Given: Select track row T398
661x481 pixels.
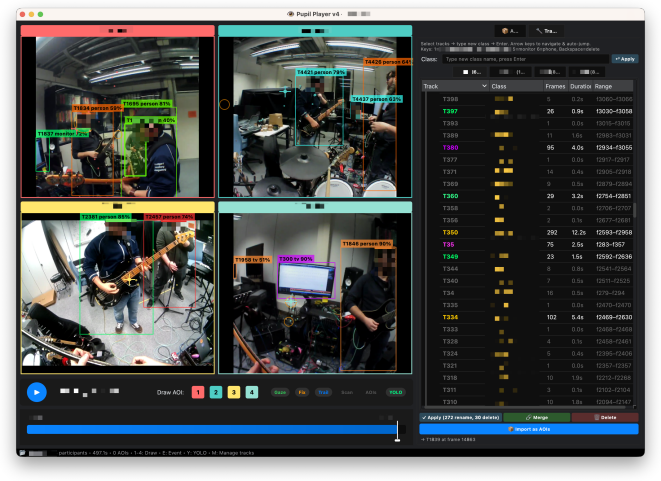Looking at the screenshot, I should tap(529, 99).
